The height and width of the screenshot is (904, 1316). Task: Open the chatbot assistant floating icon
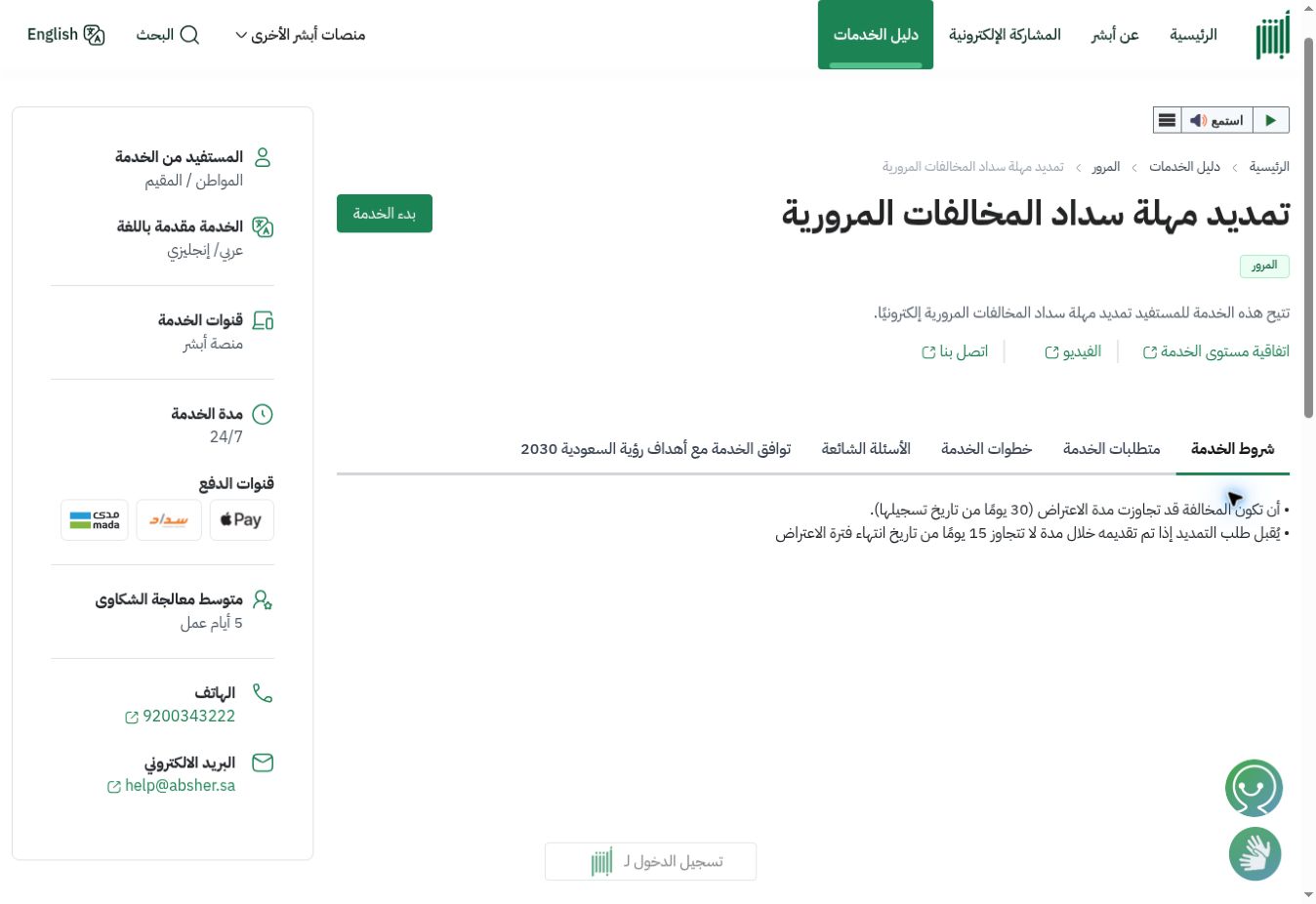pyautogui.click(x=1254, y=789)
